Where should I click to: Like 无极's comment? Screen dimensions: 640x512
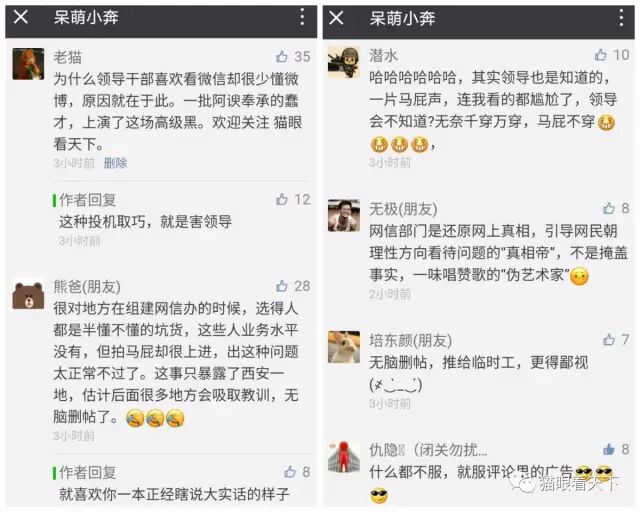pos(609,208)
